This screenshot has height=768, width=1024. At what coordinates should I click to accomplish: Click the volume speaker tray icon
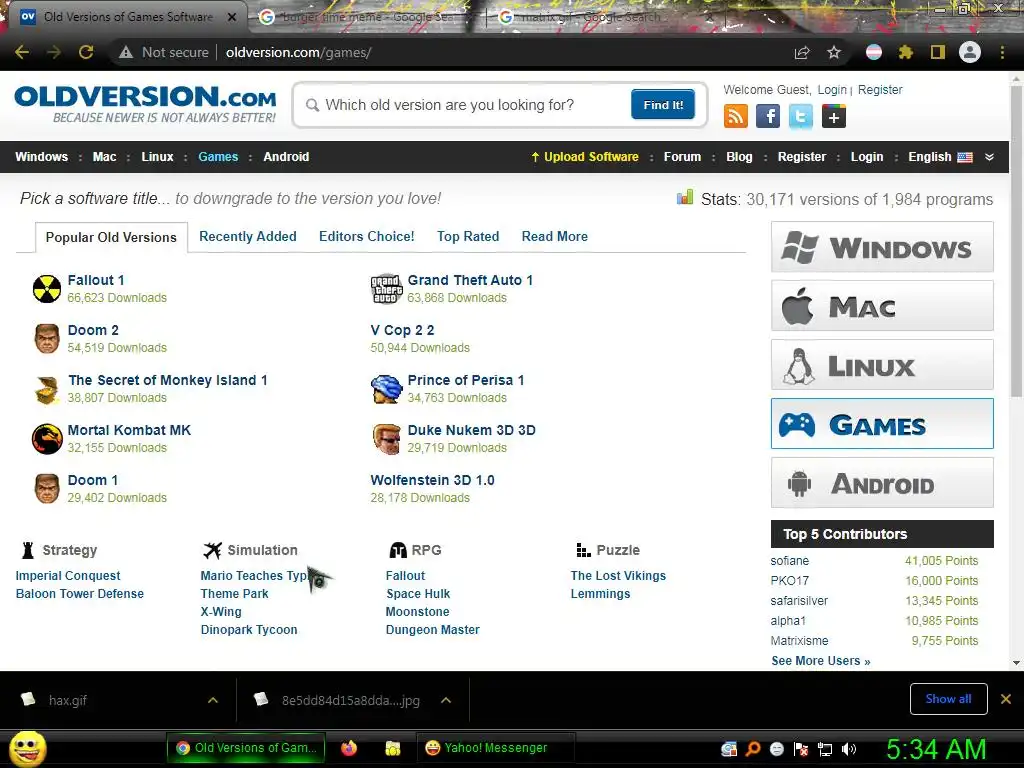(849, 749)
